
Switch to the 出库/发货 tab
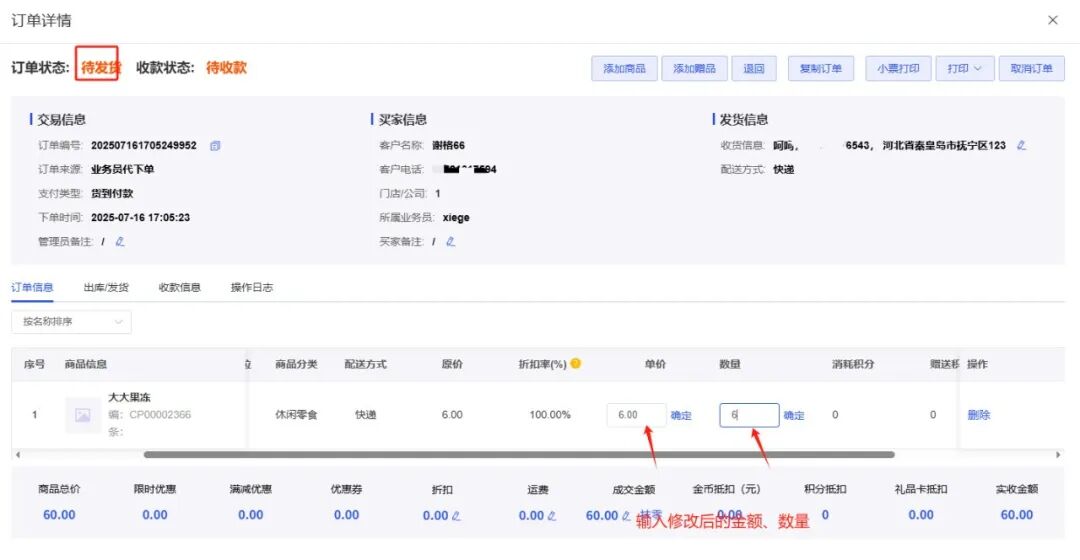tap(106, 287)
